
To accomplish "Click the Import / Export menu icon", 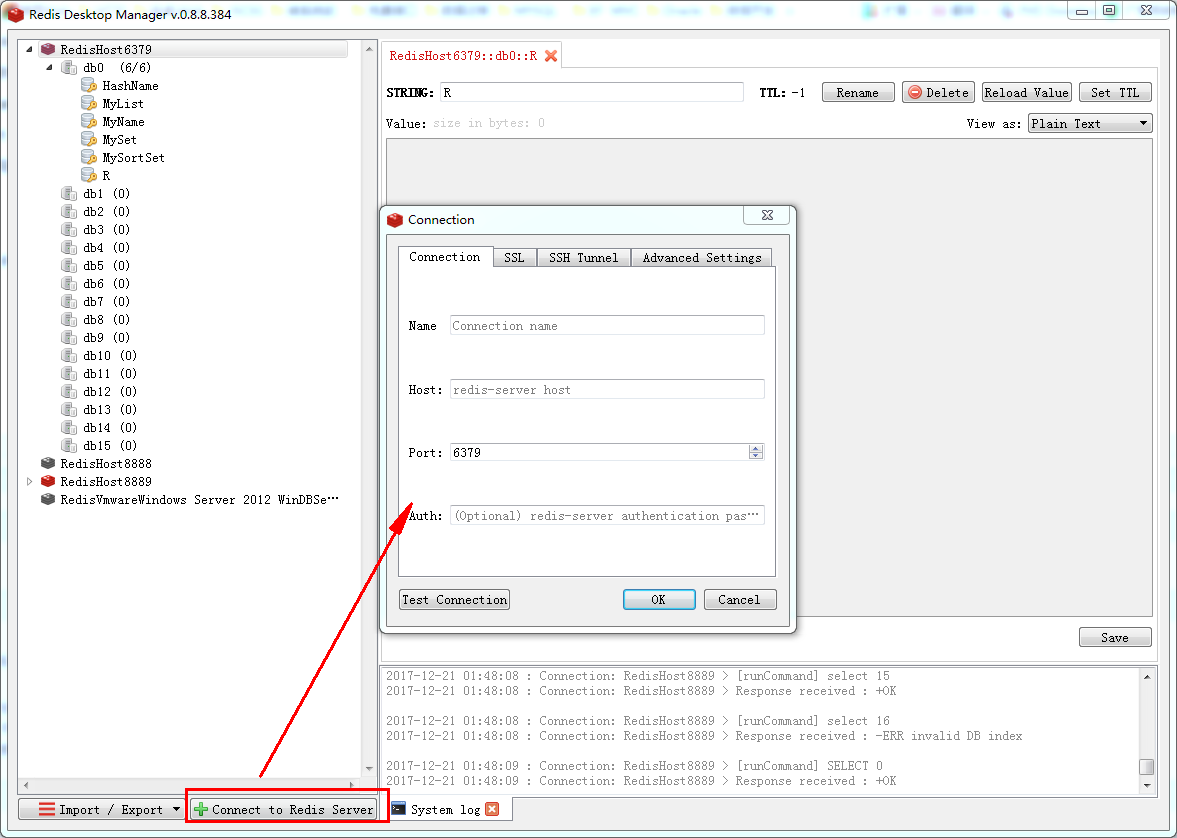I will point(47,809).
